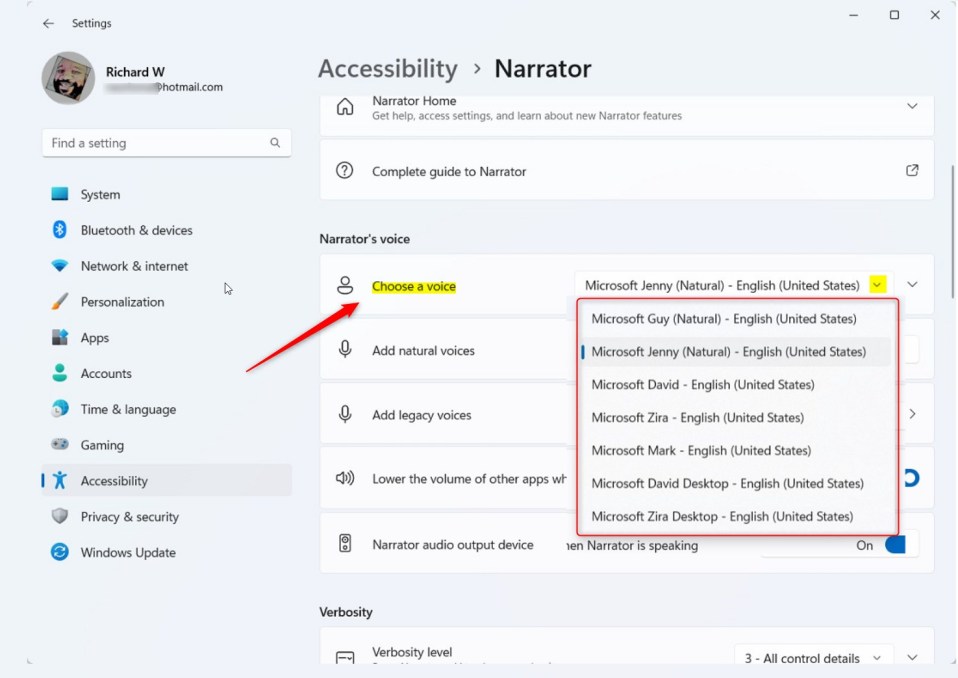Expand Choose a voice section chevron
Screen dimensions: 958x678
coord(912,285)
